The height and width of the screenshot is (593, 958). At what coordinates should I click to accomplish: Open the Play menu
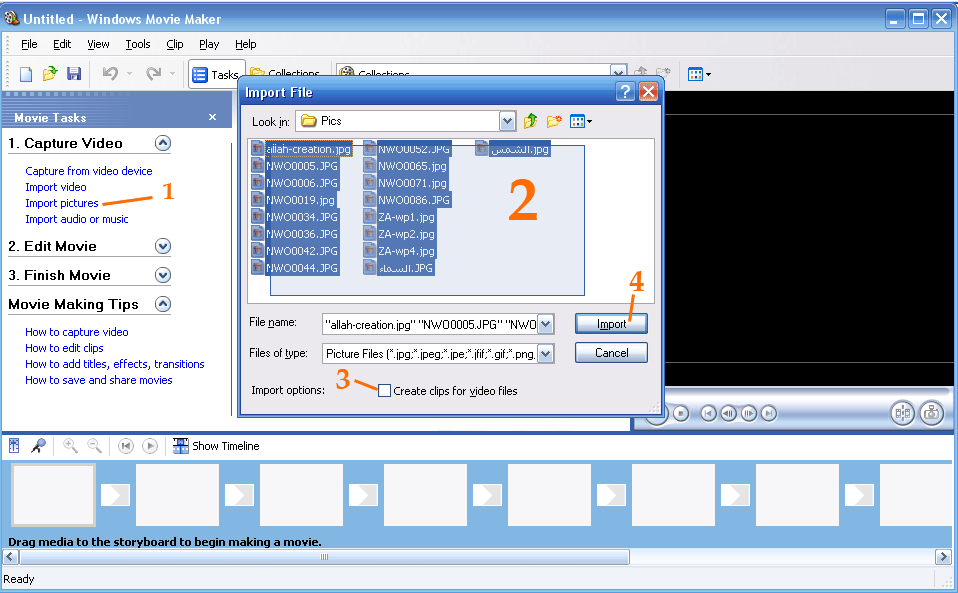point(209,44)
